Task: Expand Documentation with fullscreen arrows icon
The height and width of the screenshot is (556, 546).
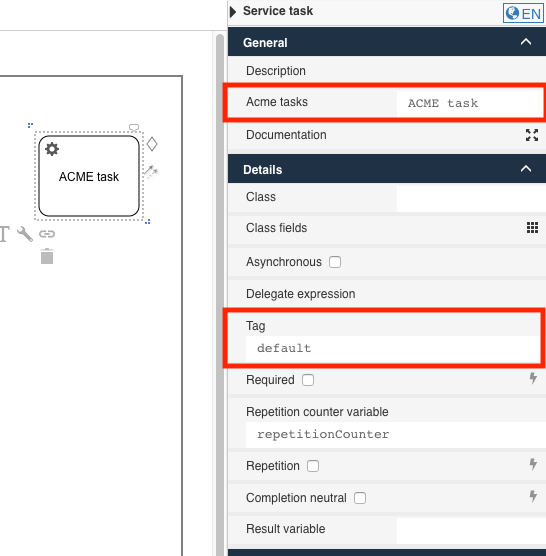Action: click(x=532, y=135)
